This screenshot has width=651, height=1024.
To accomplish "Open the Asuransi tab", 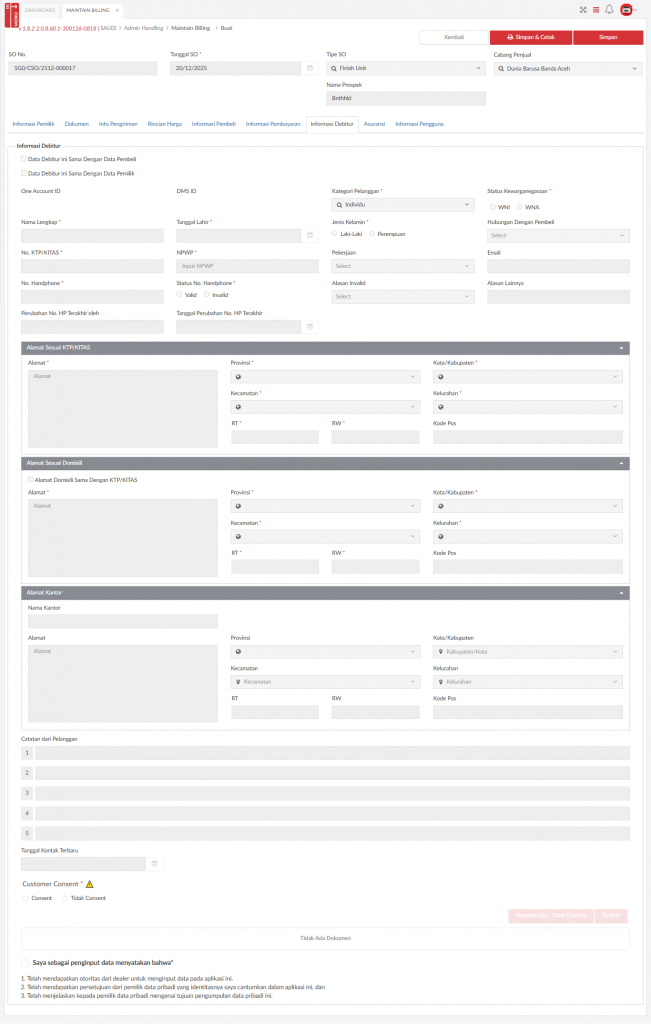I will (375, 124).
